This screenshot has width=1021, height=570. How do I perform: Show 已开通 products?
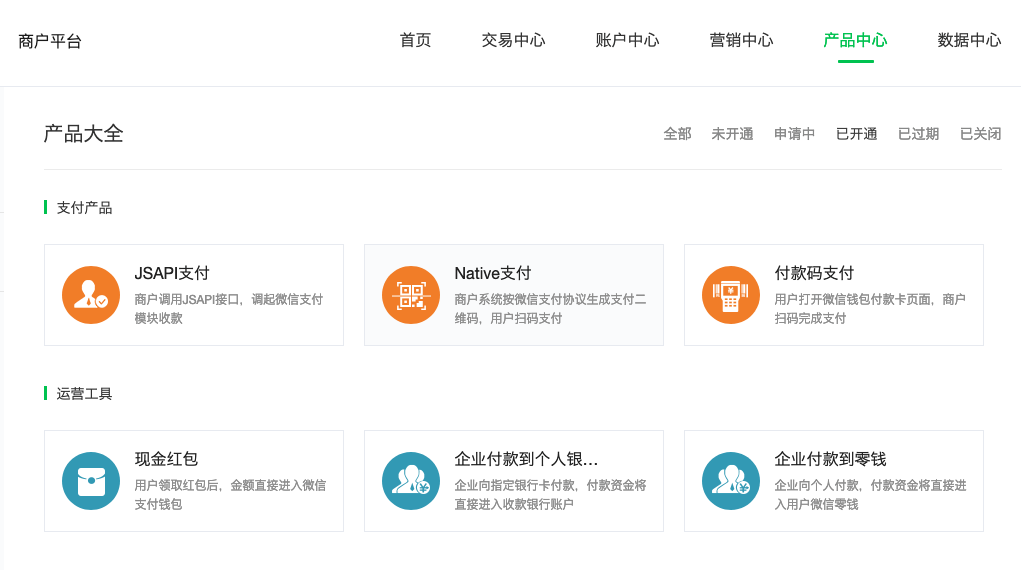(856, 134)
